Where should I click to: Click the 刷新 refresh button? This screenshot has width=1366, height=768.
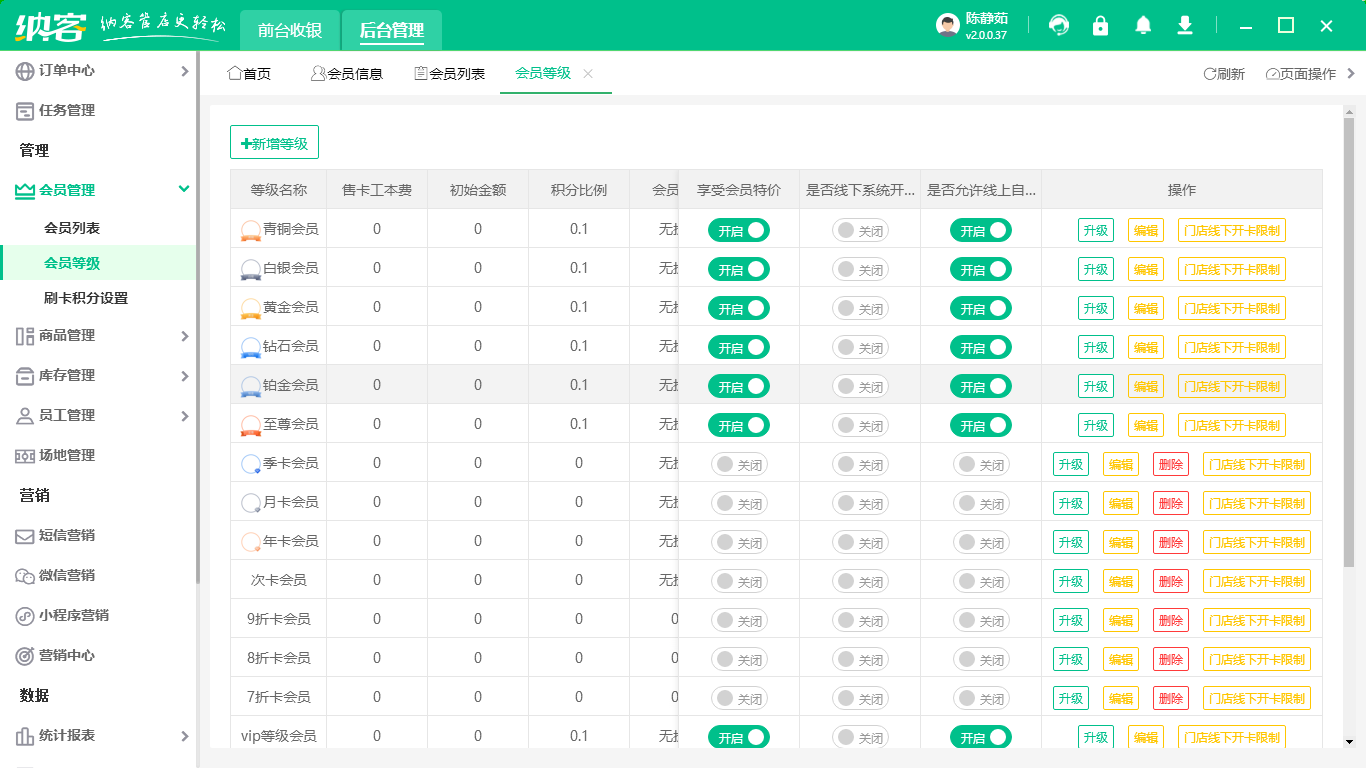pos(1224,74)
